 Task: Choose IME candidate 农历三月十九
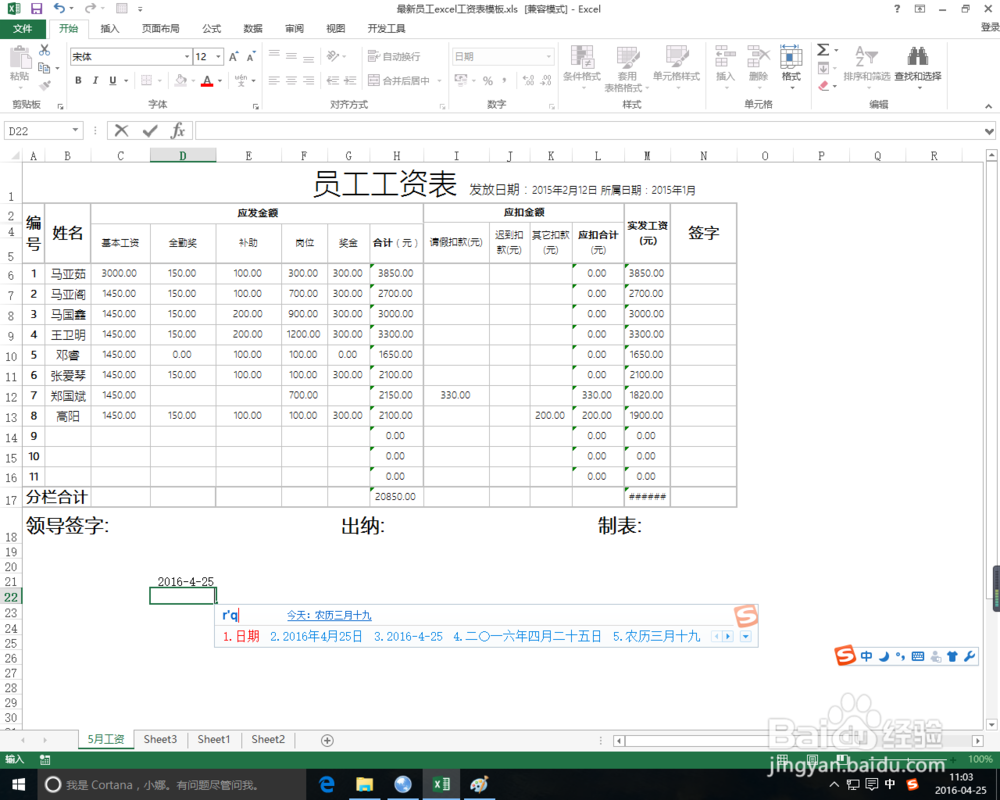656,637
